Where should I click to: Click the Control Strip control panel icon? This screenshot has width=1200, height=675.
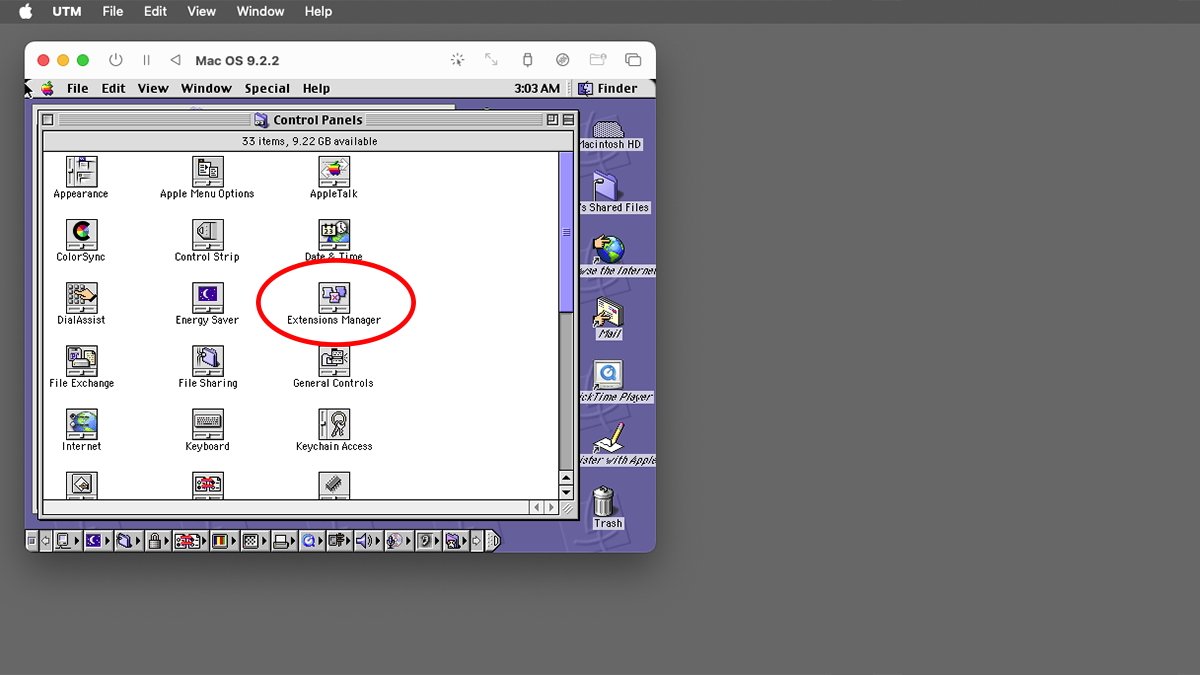[208, 235]
